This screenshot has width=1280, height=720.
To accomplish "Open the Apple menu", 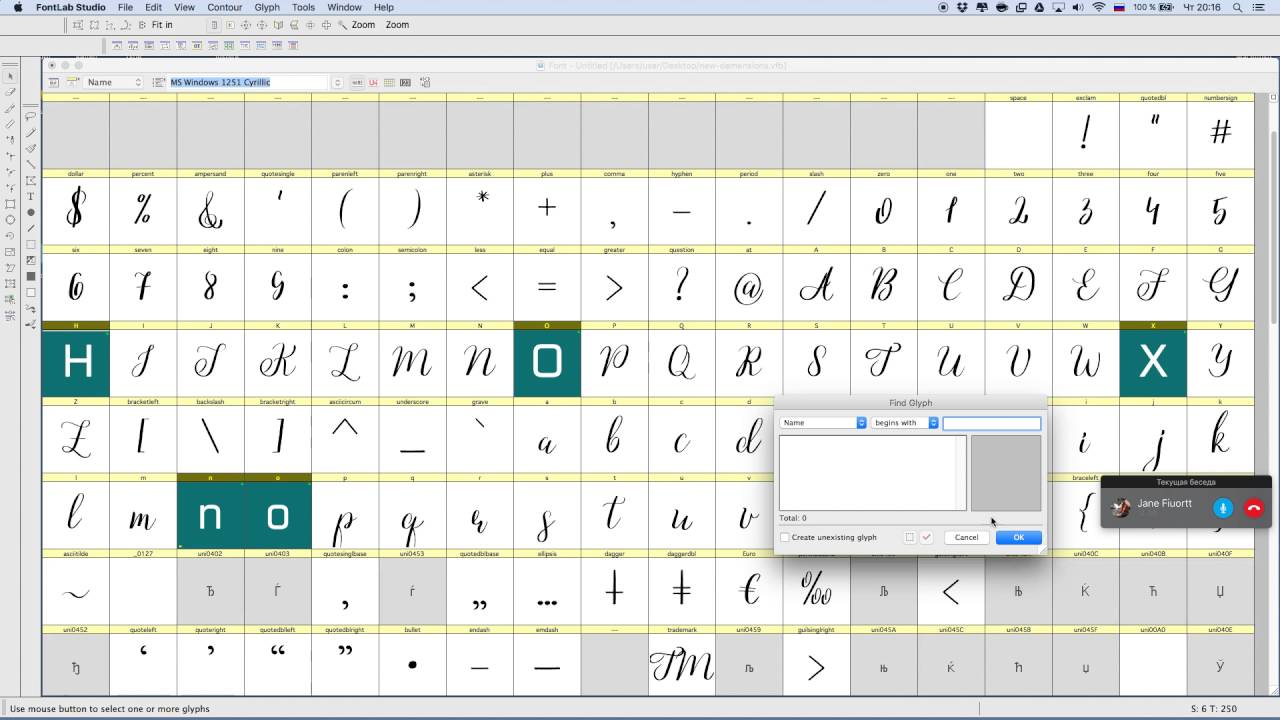I will 17,7.
